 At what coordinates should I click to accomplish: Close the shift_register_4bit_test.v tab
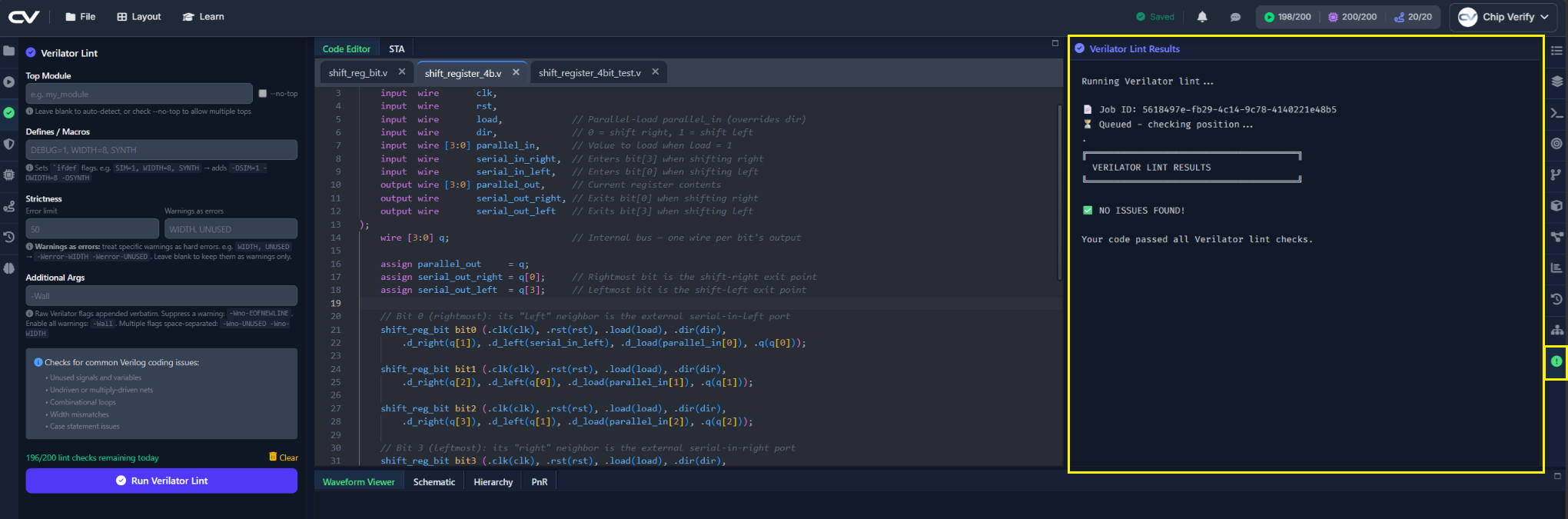pos(656,72)
